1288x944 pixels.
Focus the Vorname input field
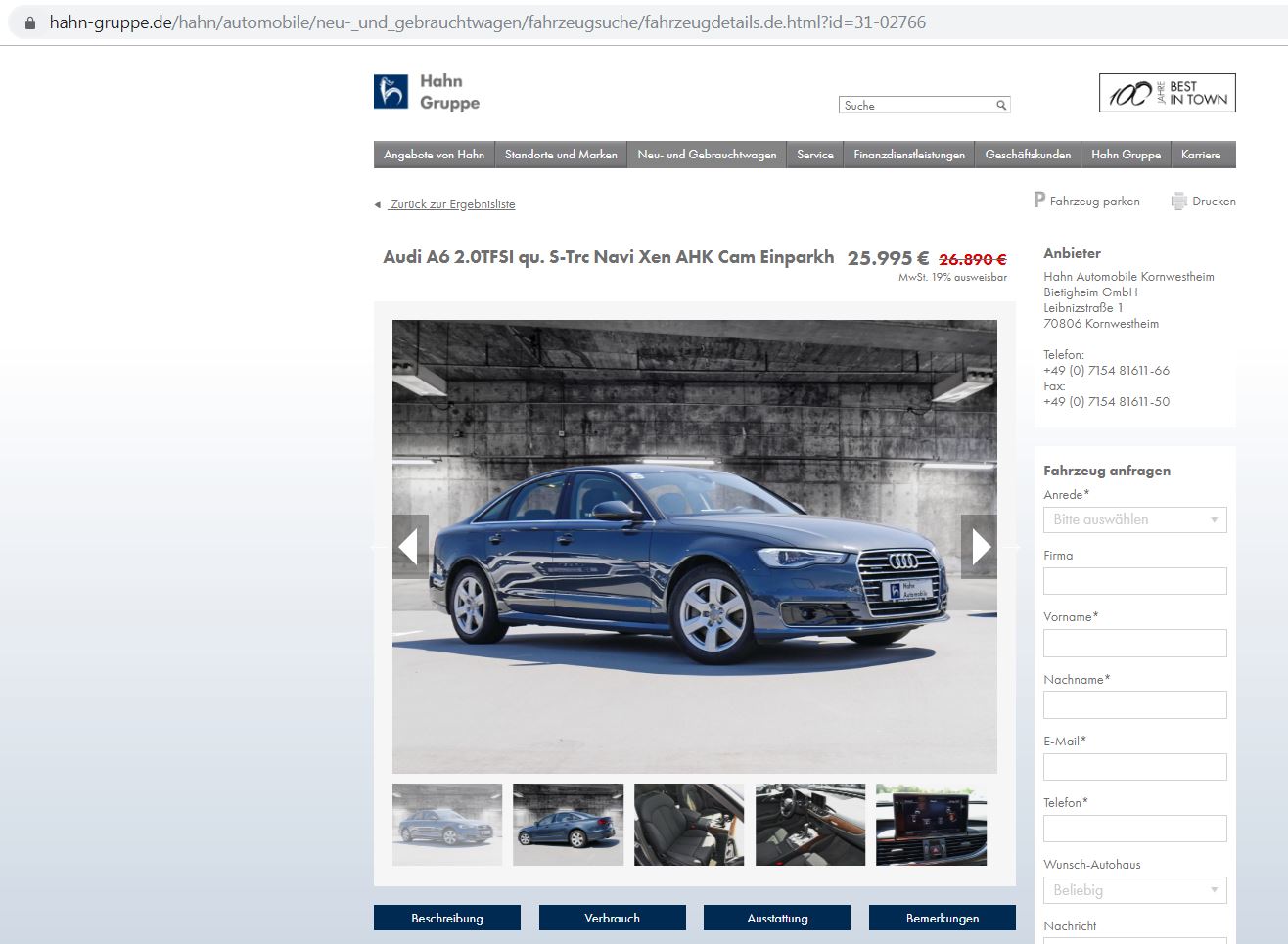point(1135,643)
